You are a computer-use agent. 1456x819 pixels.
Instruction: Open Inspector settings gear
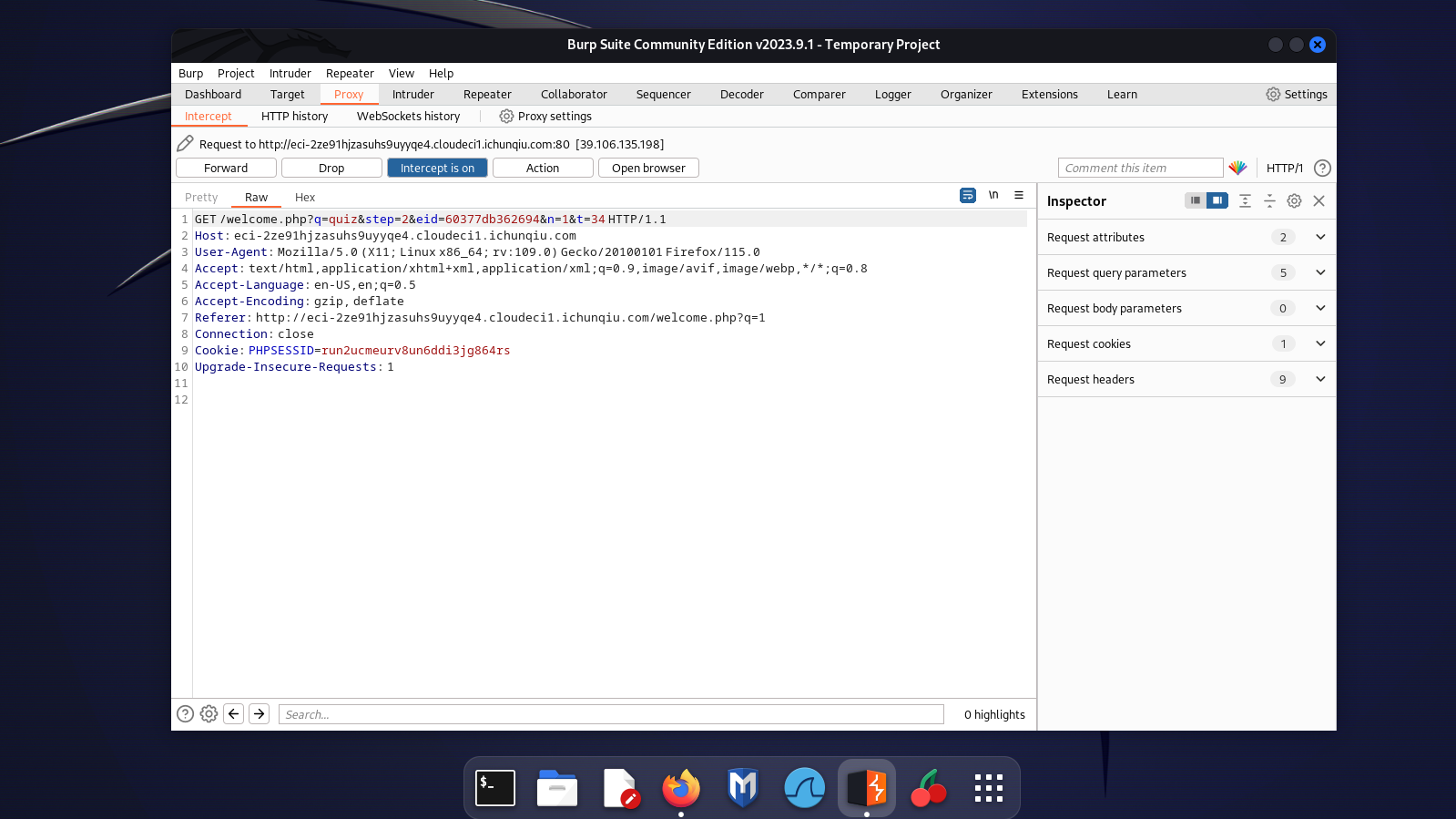coord(1294,201)
